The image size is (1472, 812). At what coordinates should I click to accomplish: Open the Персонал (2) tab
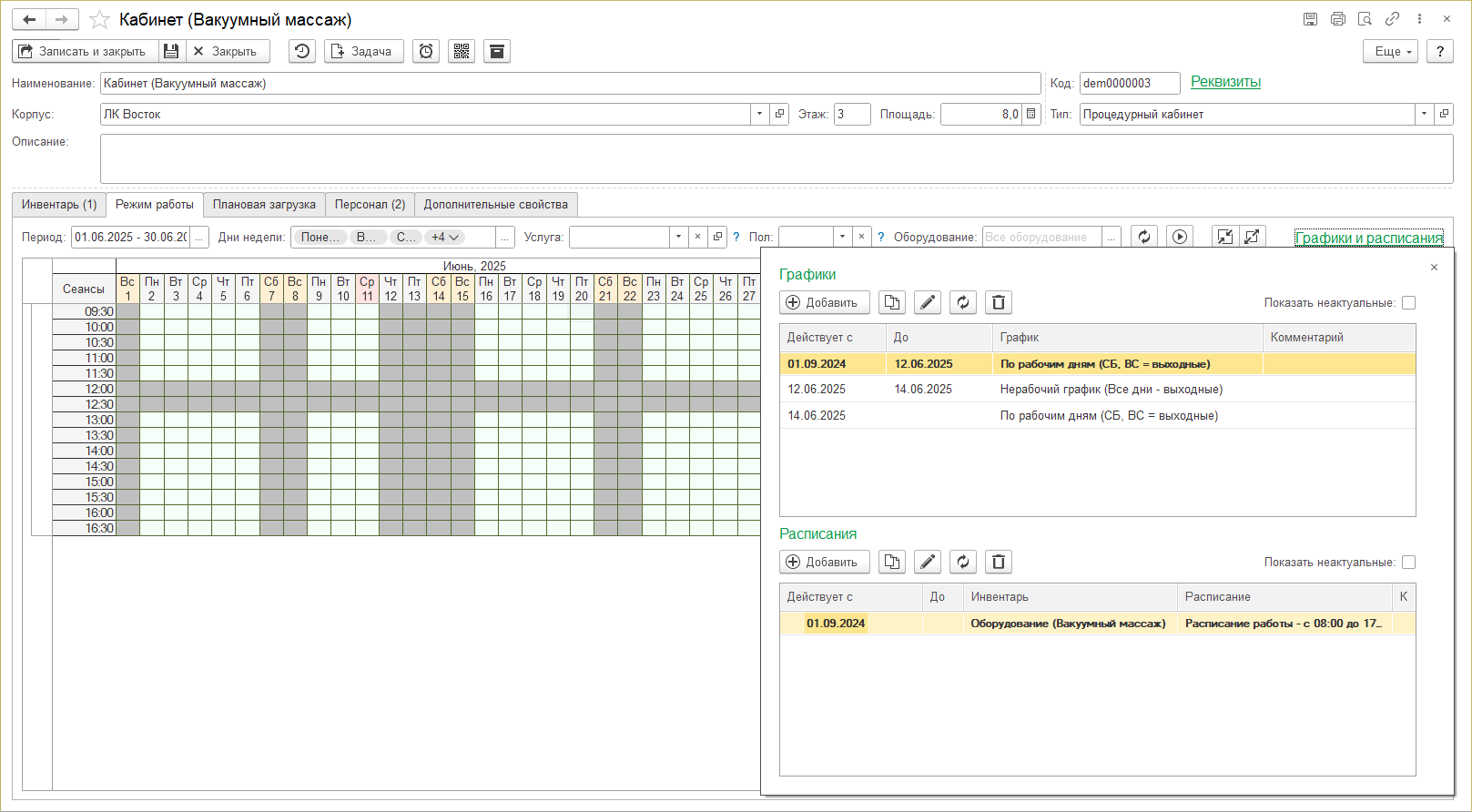point(370,205)
